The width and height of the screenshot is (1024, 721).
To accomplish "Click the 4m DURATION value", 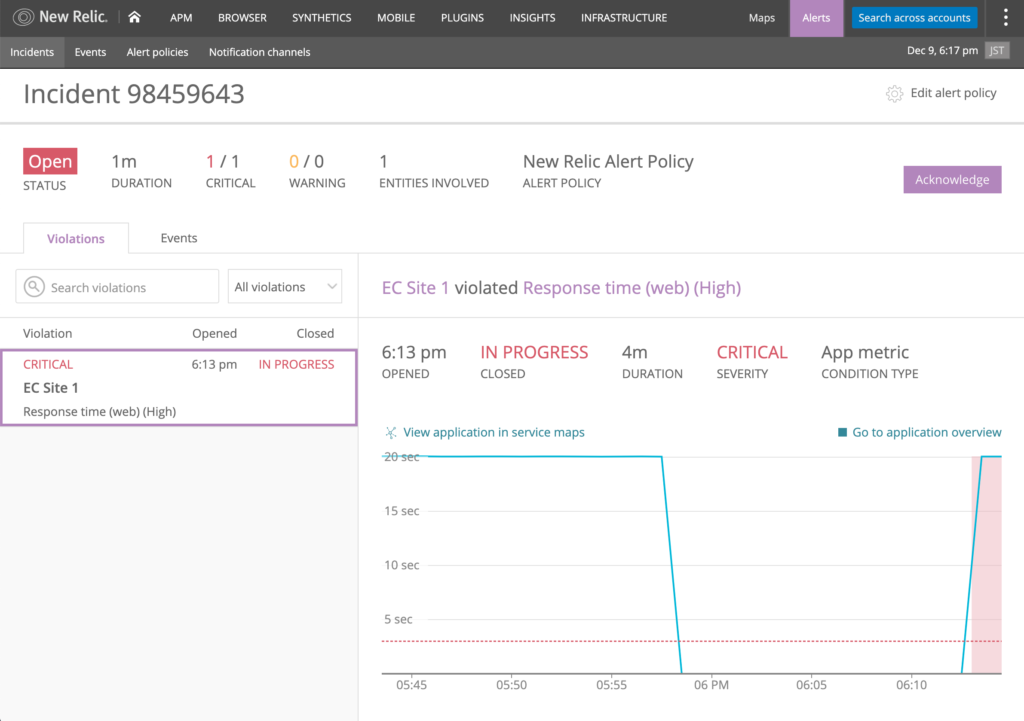I will coord(634,352).
